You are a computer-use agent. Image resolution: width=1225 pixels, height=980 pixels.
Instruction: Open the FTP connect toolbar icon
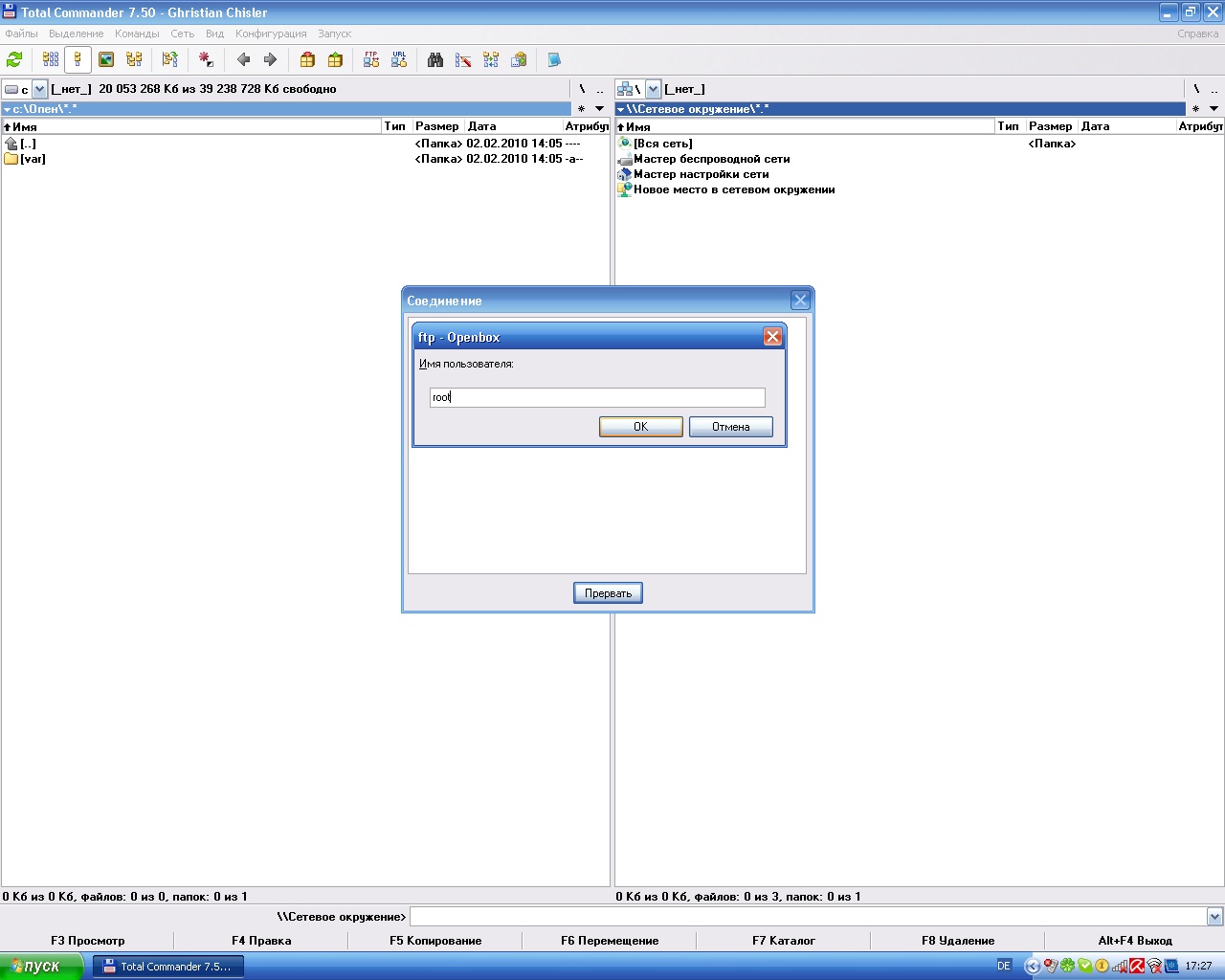371,59
